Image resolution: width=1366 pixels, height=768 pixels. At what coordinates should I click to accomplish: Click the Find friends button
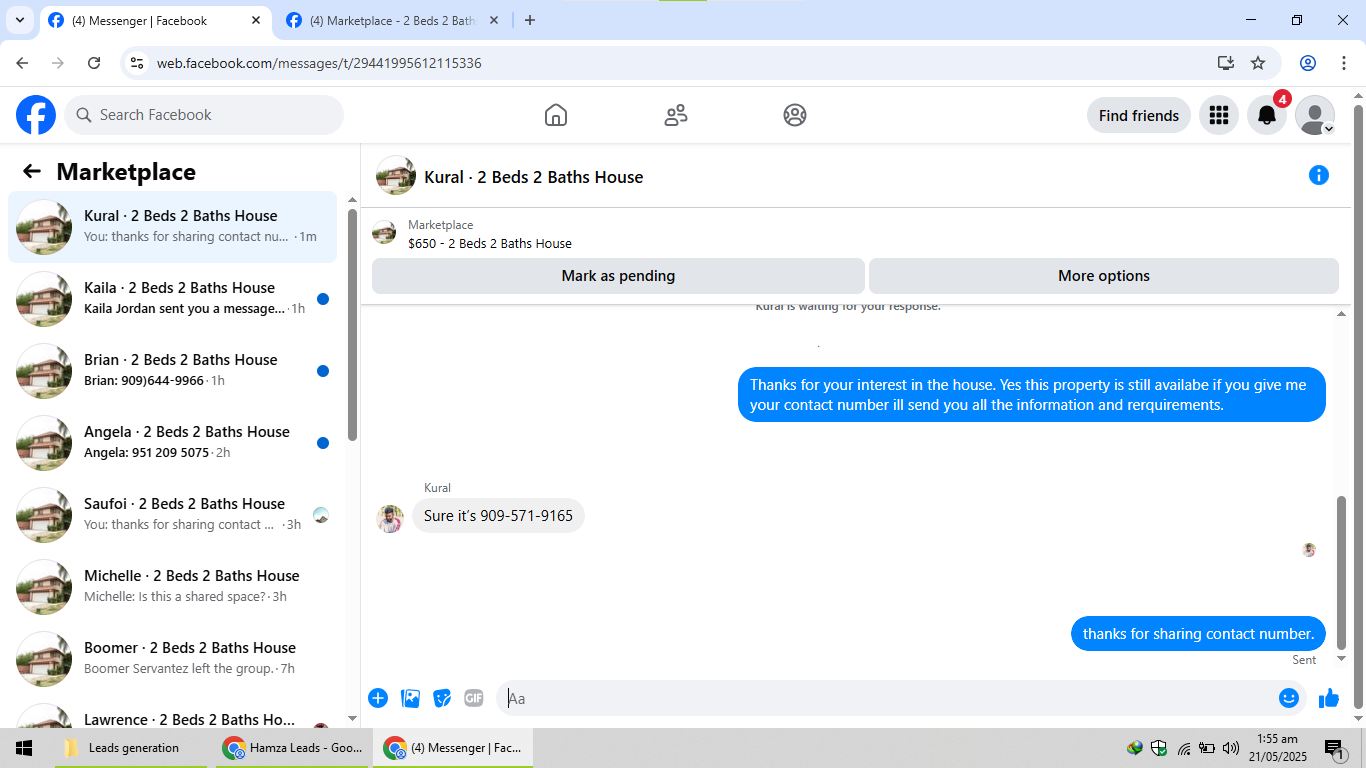[1139, 115]
